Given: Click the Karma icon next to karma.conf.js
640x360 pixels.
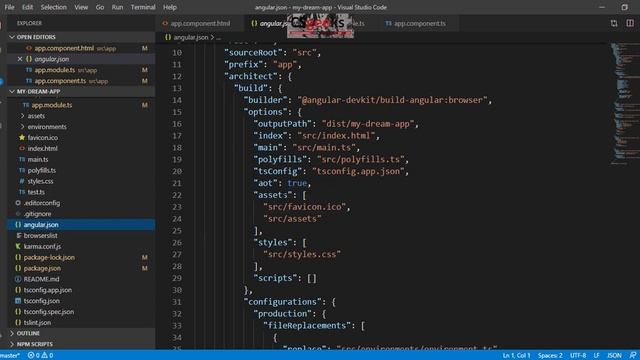Looking at the screenshot, I should point(18,247).
